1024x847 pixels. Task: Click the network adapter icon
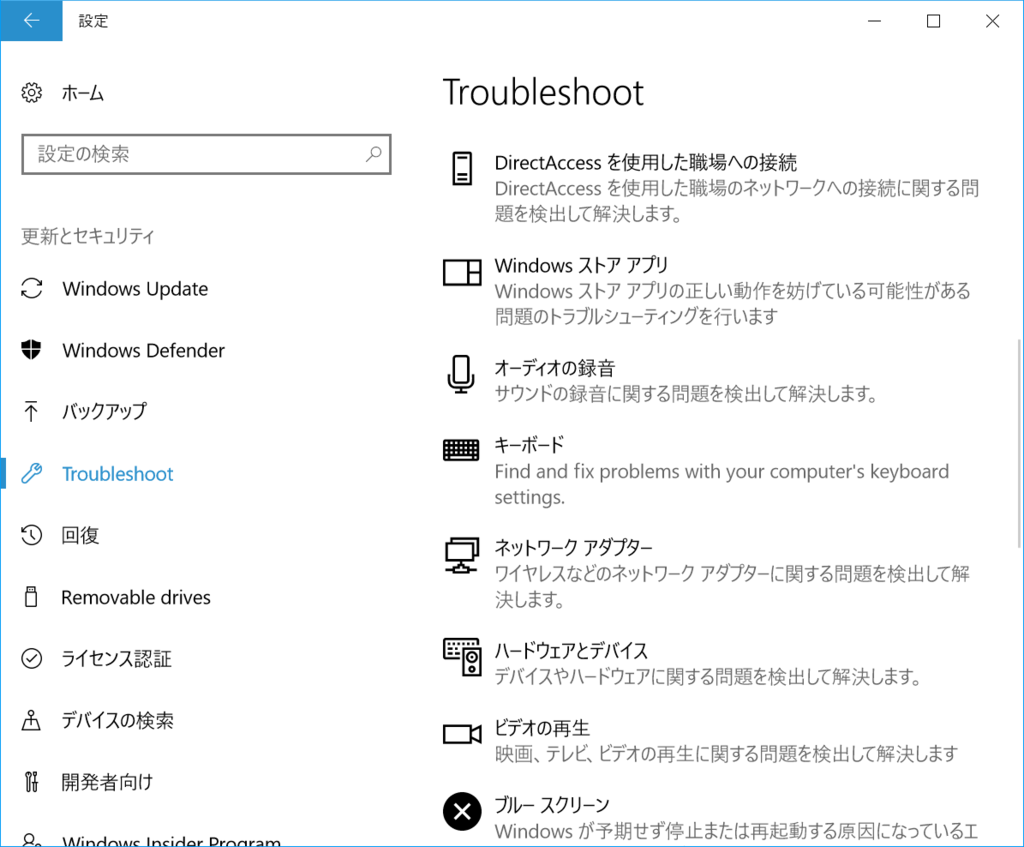coord(462,555)
